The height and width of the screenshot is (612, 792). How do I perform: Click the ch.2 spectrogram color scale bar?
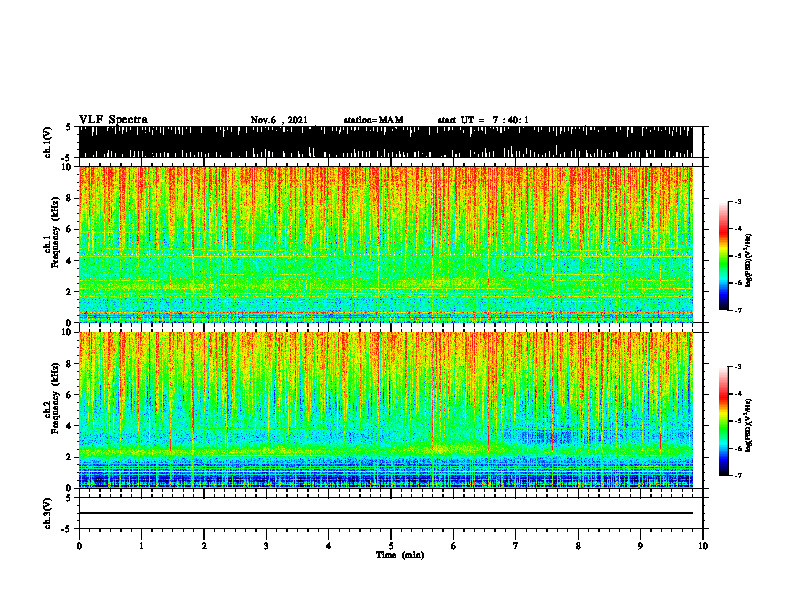tap(723, 421)
